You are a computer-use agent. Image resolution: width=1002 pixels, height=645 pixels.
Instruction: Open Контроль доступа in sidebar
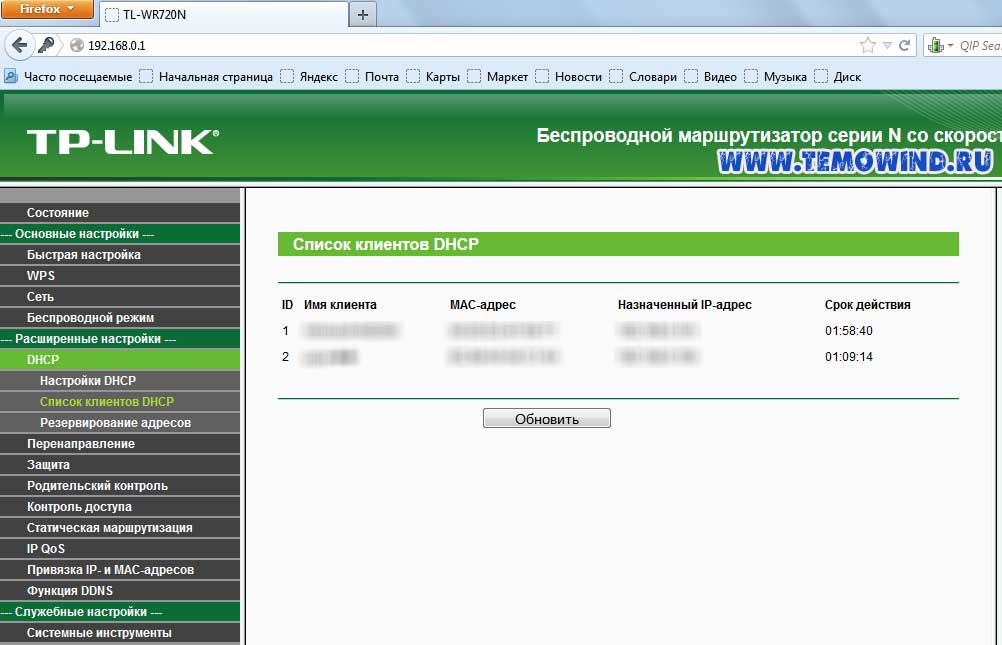tap(120, 507)
